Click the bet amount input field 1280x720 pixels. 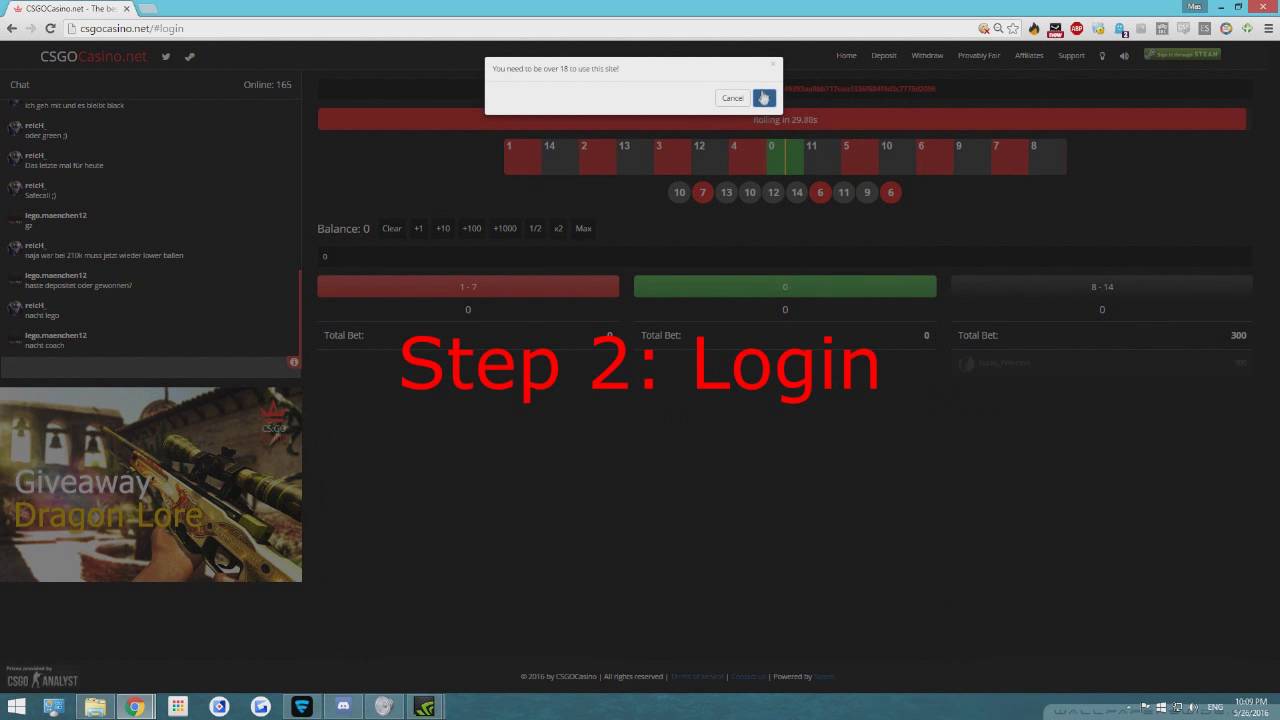click(785, 257)
